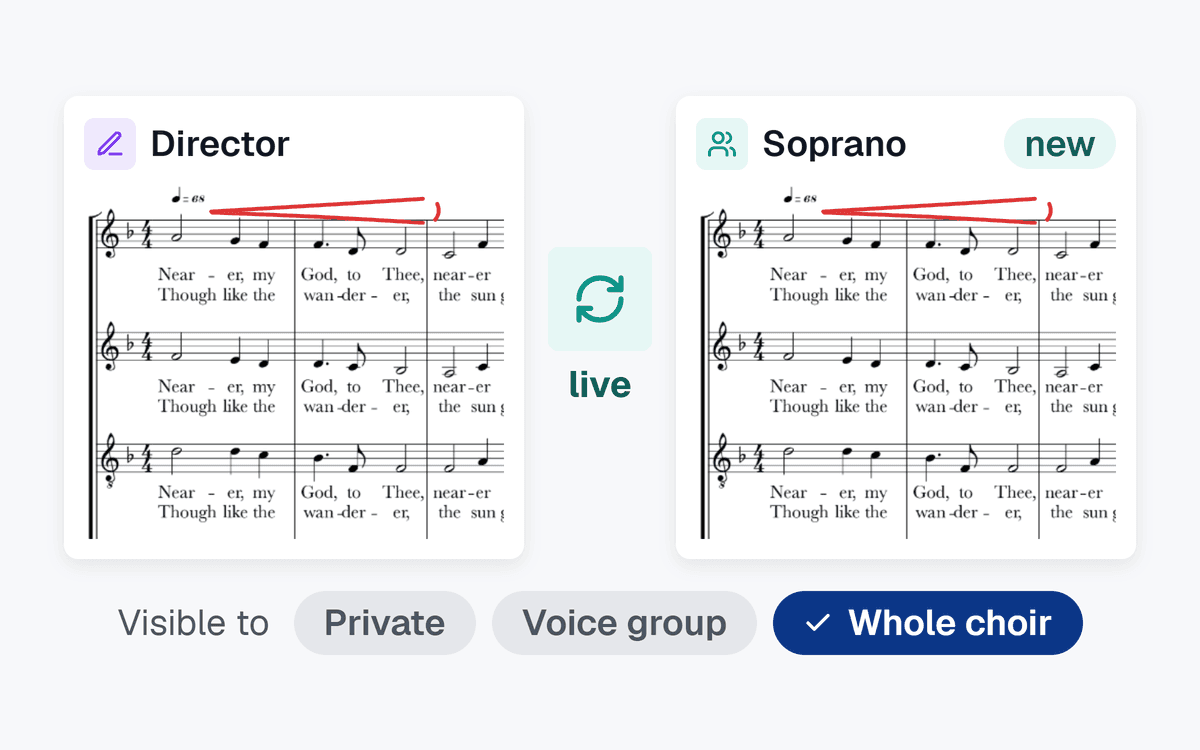Viewport: 1200px width, 750px height.
Task: Select the Whole choir visibility option
Action: [x=928, y=623]
